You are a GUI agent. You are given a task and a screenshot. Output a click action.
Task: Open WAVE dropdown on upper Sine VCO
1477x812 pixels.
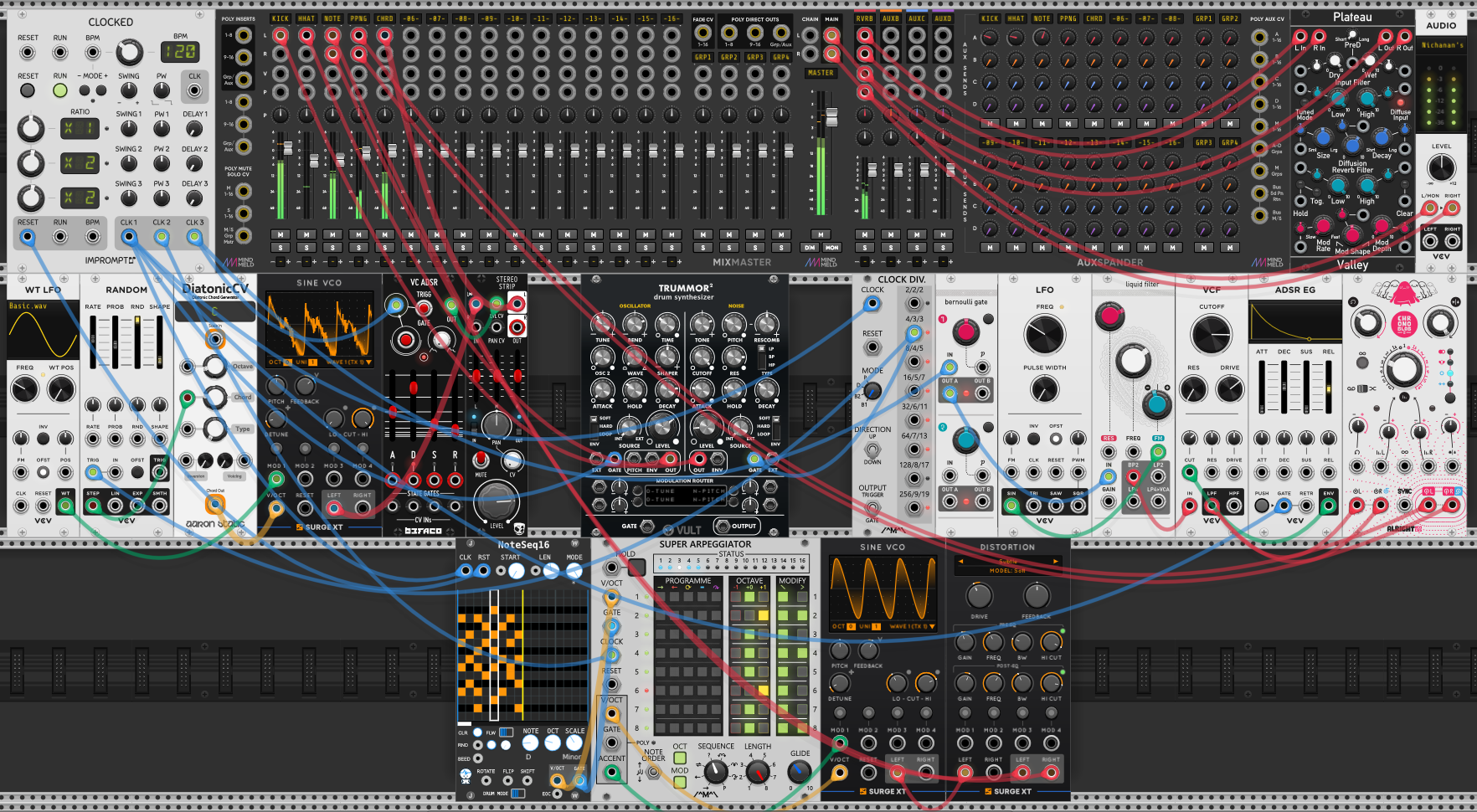tap(348, 362)
